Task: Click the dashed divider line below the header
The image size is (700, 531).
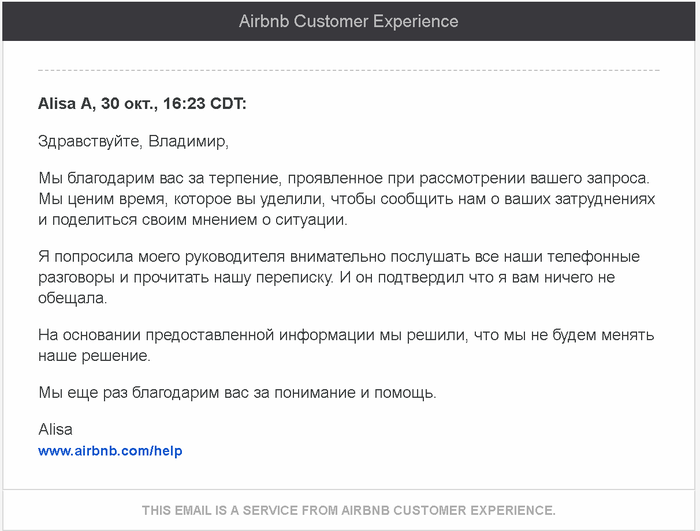Action: tap(349, 70)
